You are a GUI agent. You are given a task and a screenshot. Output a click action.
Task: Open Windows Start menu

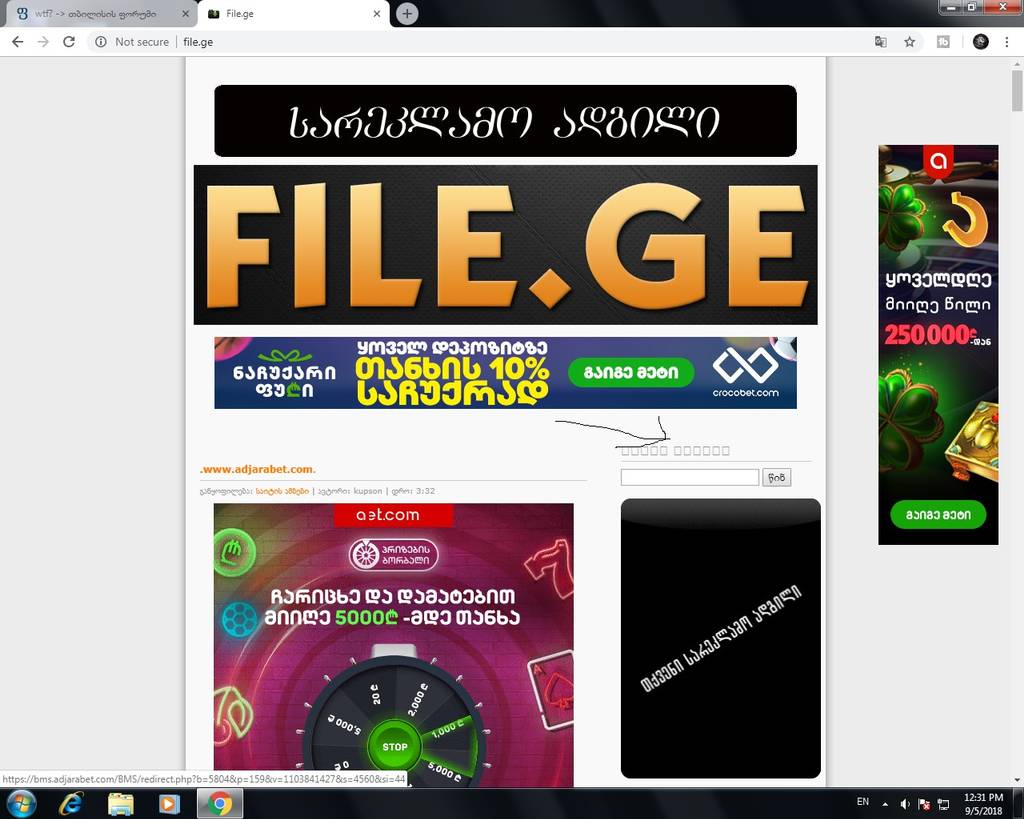coord(20,803)
